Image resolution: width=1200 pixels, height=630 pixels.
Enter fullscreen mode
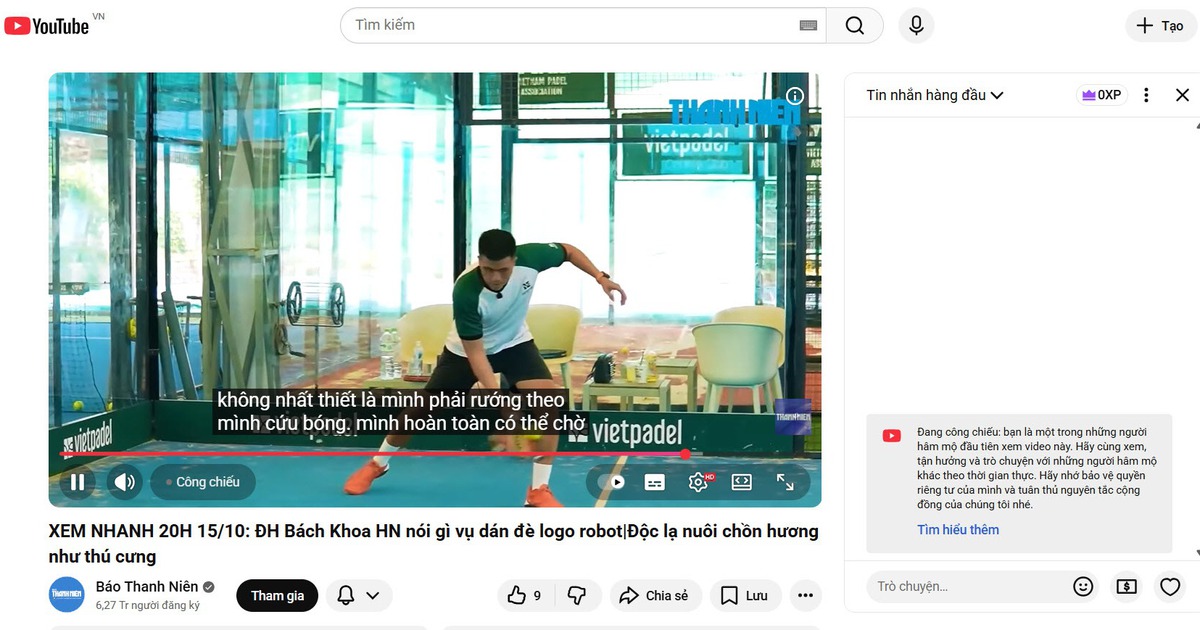(785, 482)
